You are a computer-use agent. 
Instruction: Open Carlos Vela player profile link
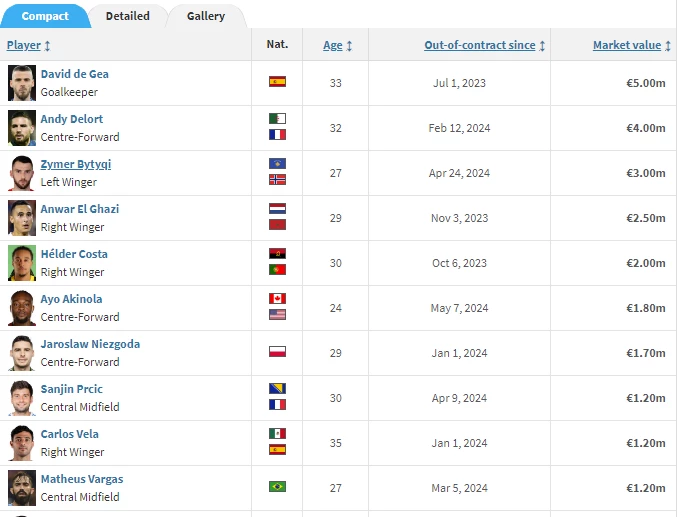pos(70,434)
